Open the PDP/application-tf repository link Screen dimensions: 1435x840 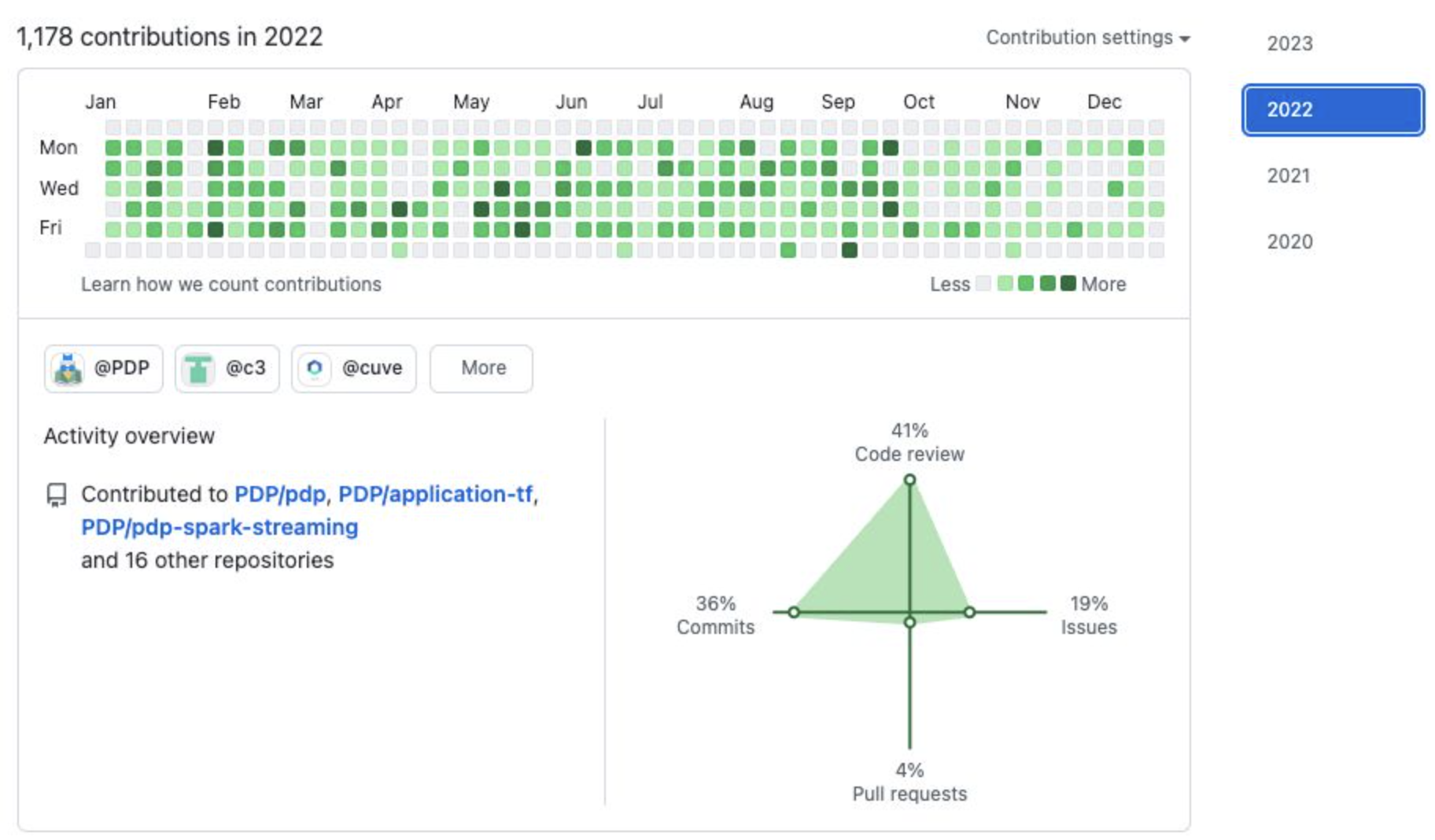435,494
